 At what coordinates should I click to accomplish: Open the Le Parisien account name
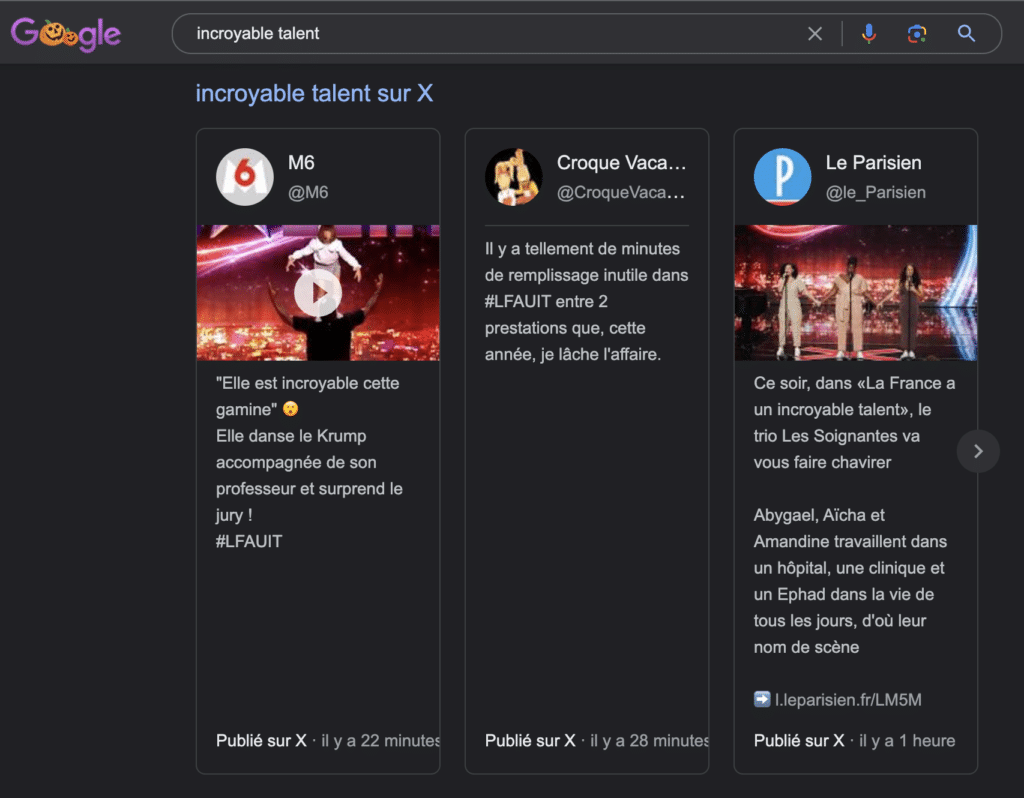[x=873, y=163]
